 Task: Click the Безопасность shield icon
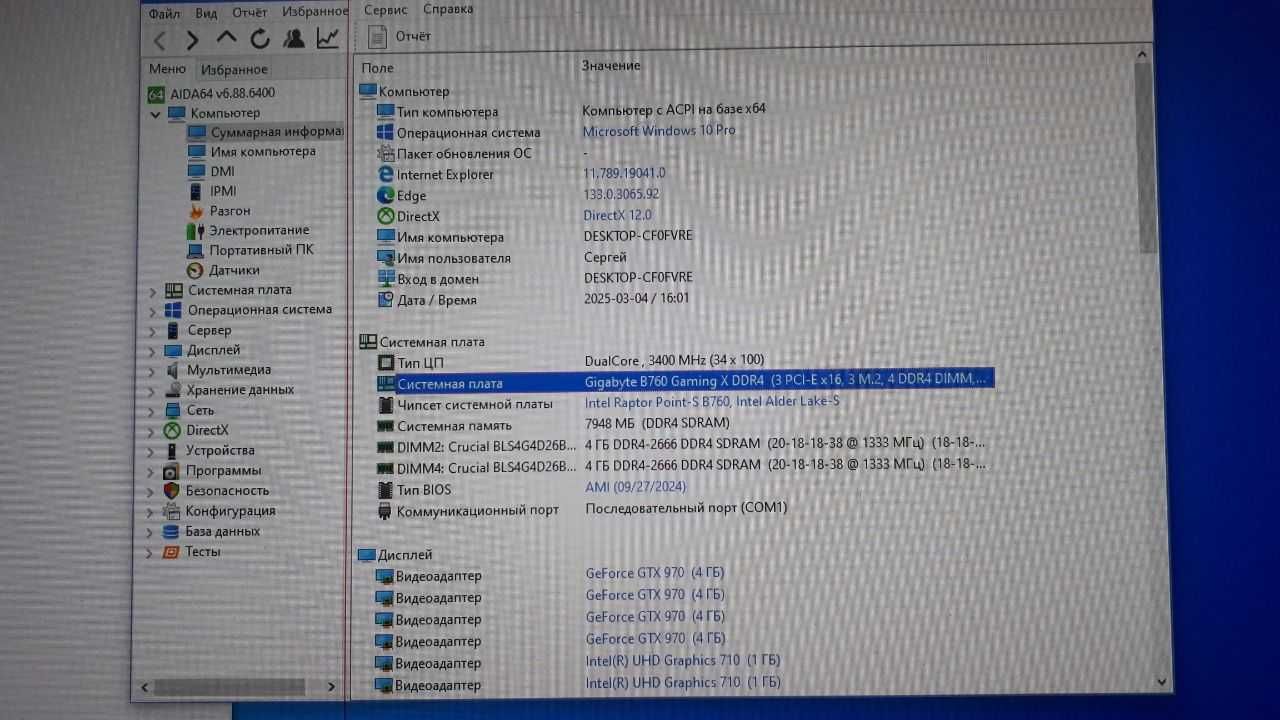click(171, 491)
